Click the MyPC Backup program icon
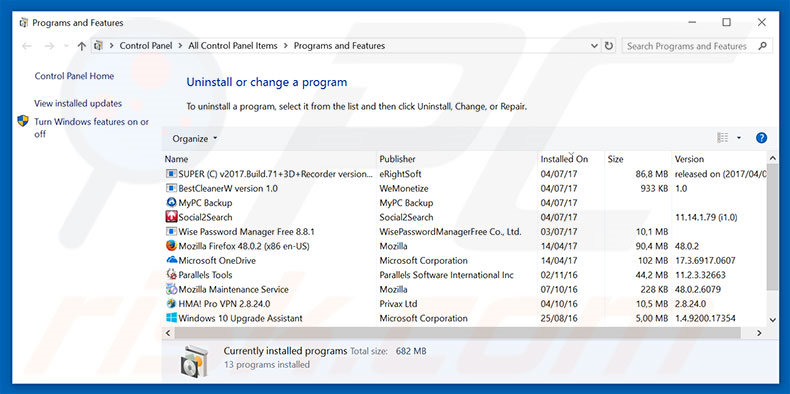790x394 pixels. 171,203
